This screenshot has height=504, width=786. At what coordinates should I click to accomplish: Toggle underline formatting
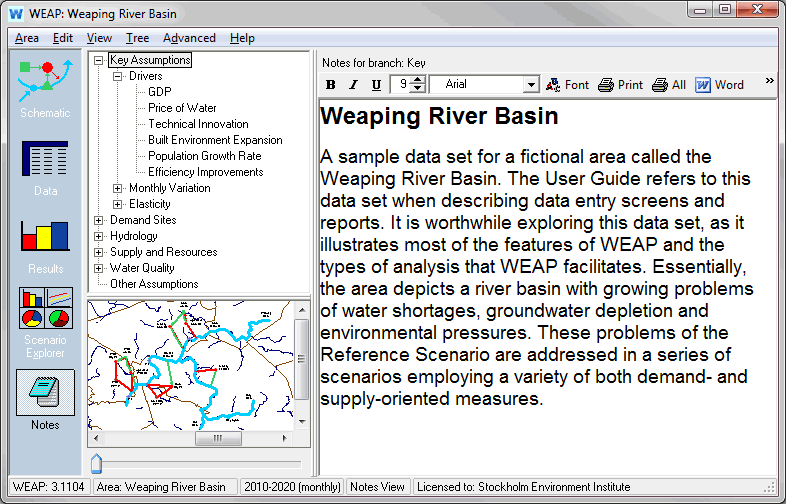coord(376,85)
